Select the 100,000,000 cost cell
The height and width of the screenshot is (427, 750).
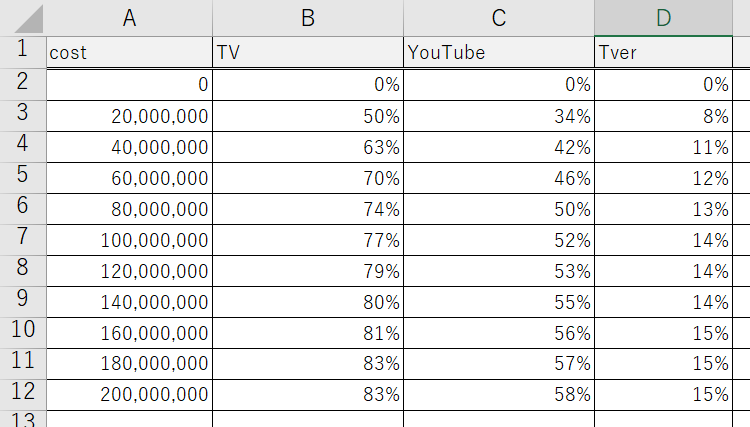129,240
